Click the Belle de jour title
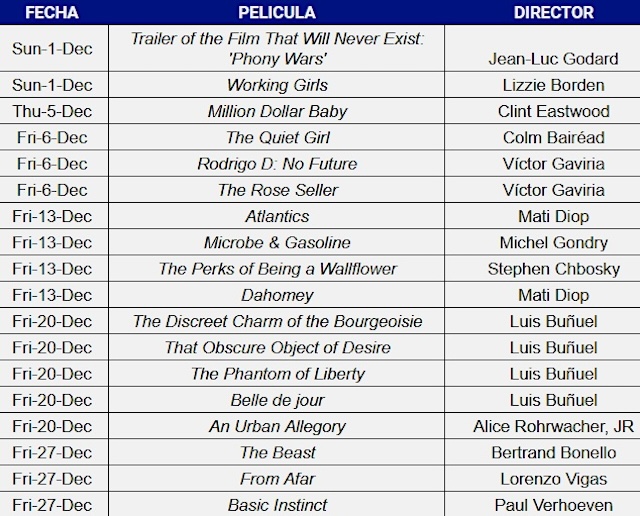The width and height of the screenshot is (640, 516). click(x=277, y=400)
